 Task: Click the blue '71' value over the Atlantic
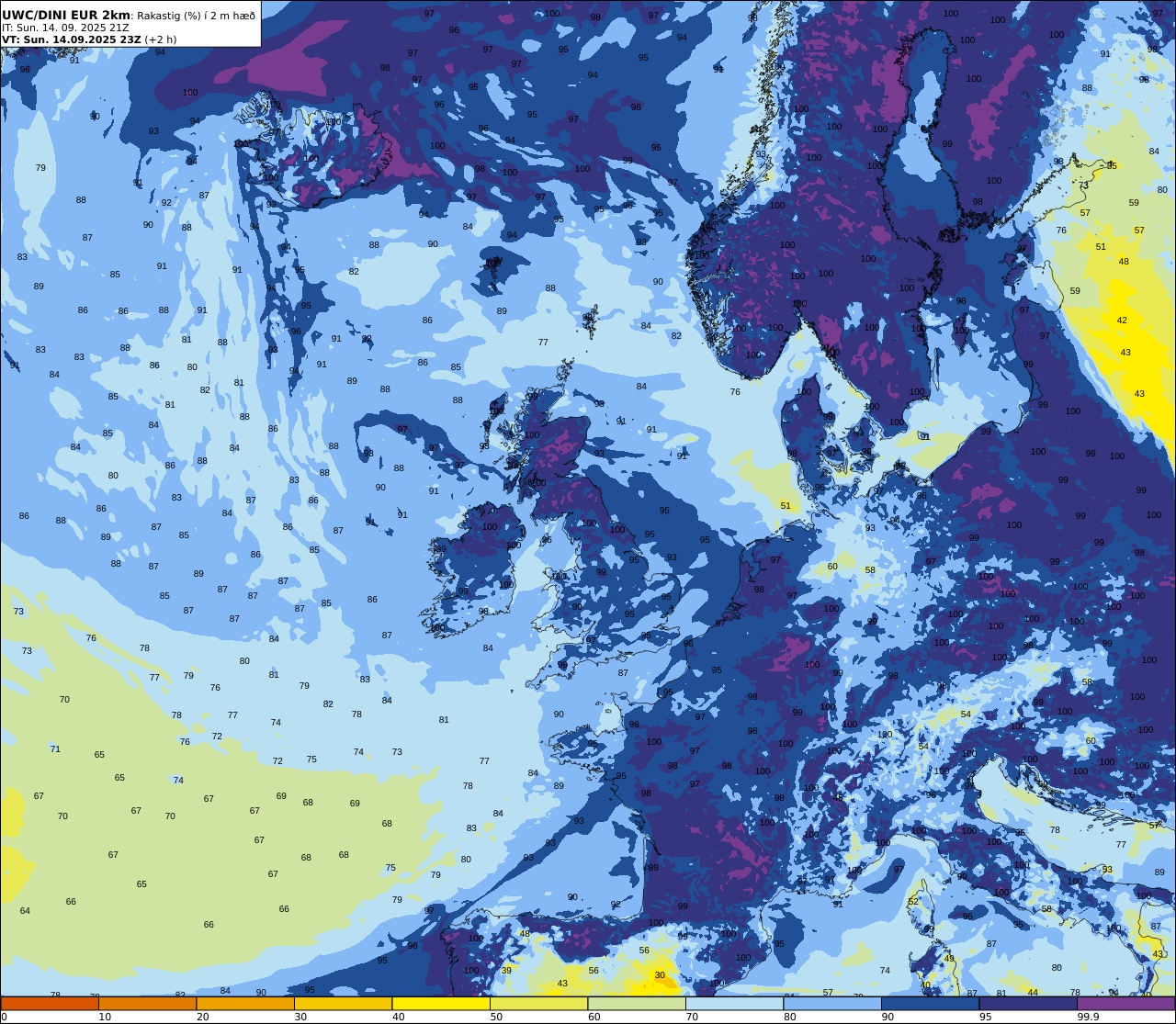click(55, 749)
